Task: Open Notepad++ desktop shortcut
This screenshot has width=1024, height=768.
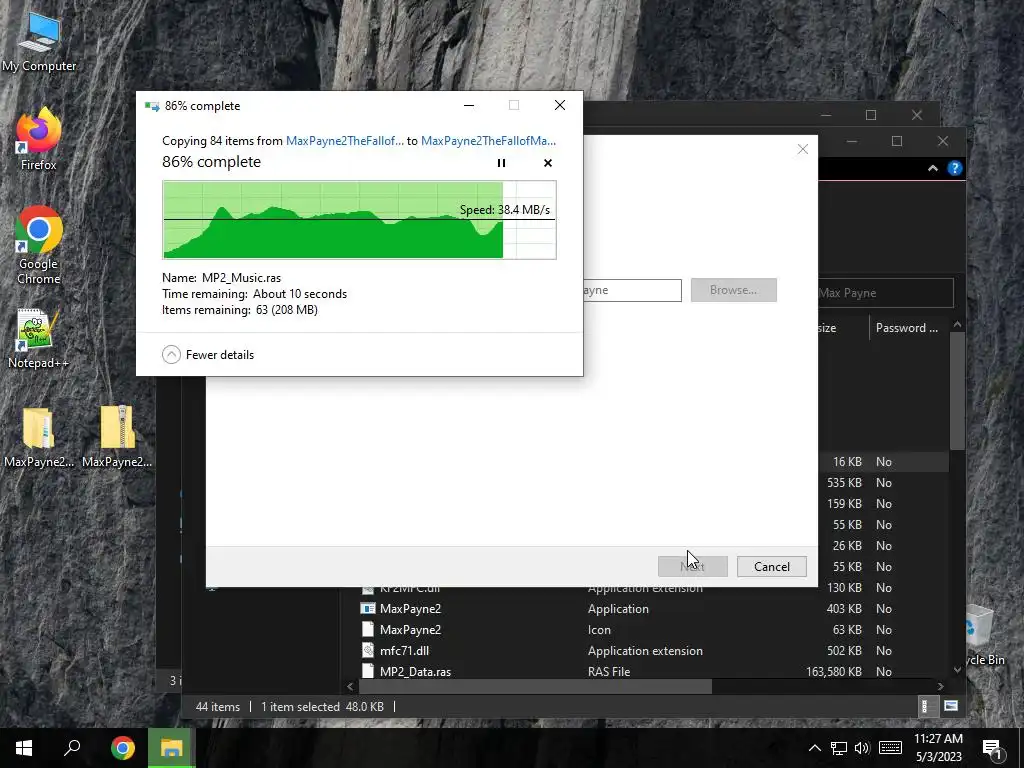Action: tap(39, 339)
